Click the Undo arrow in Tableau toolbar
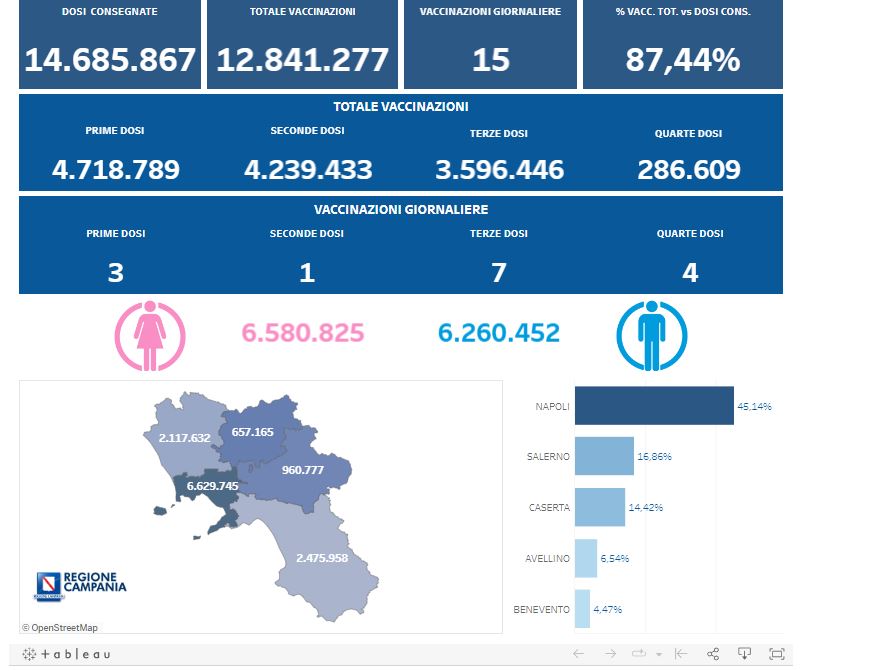 578,654
